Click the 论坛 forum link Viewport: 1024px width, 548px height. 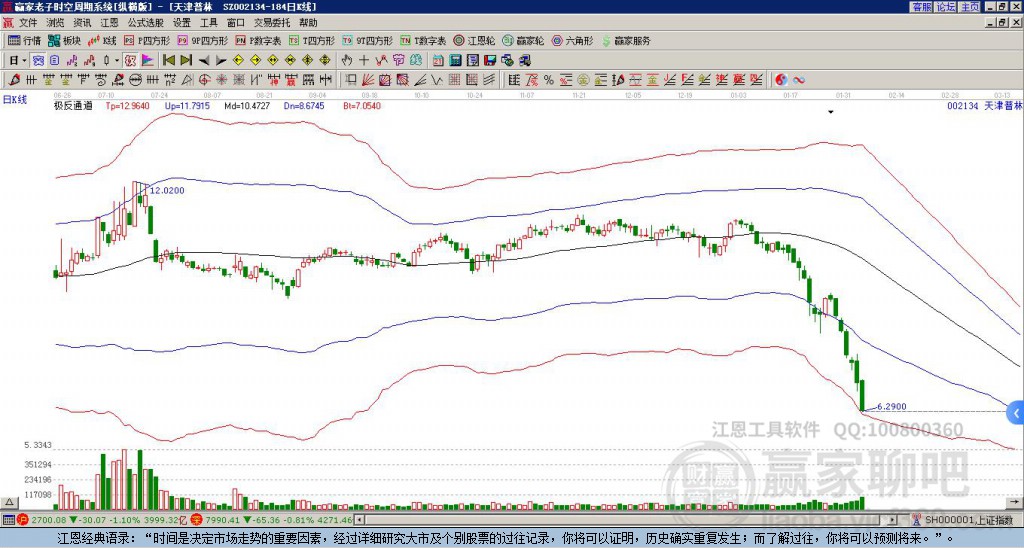(945, 7)
